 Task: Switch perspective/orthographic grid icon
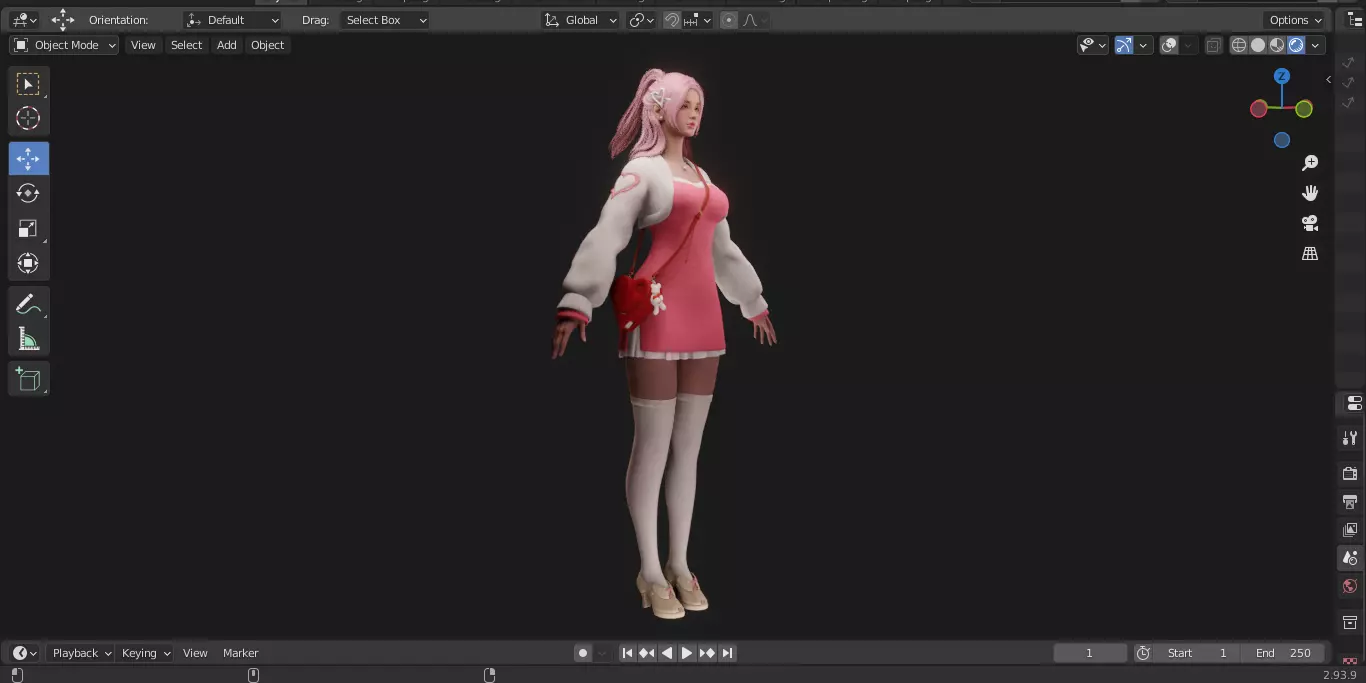tap(1310, 254)
